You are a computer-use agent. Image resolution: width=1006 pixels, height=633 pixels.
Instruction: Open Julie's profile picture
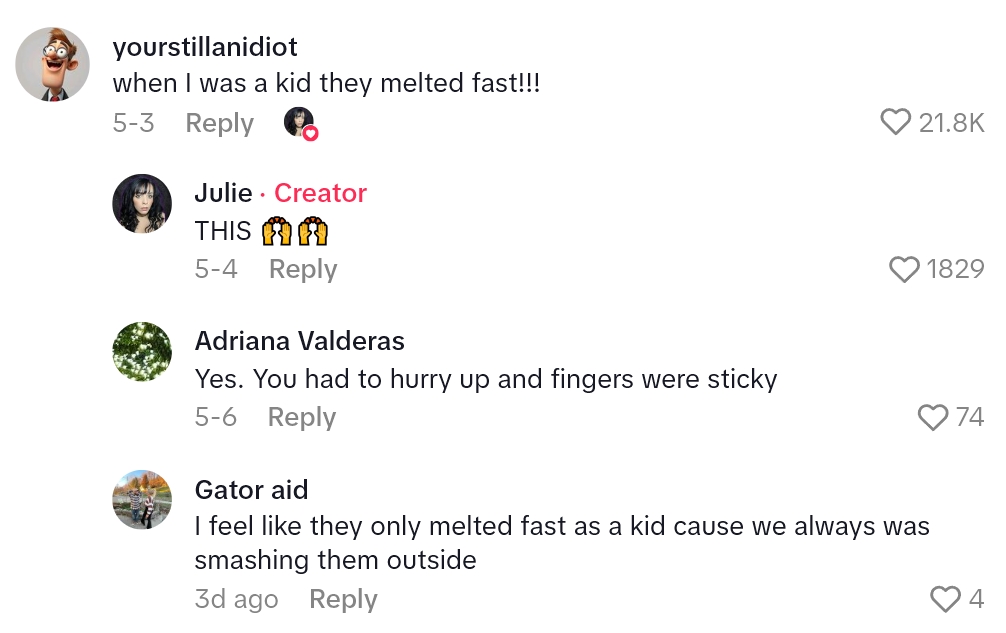(x=141, y=203)
